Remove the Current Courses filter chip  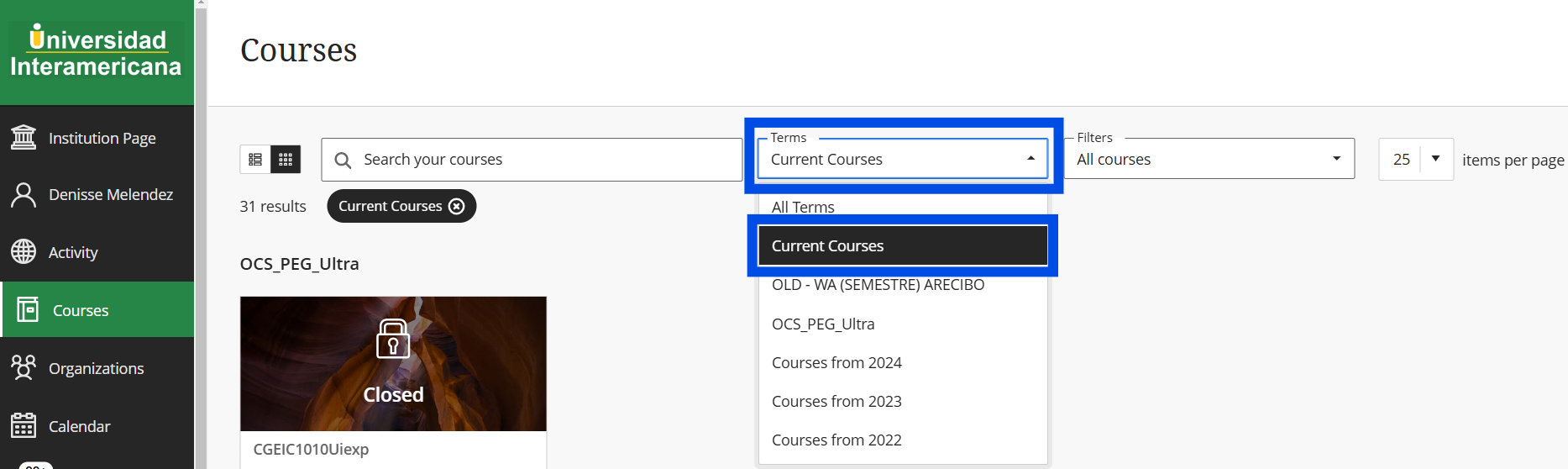click(x=456, y=206)
